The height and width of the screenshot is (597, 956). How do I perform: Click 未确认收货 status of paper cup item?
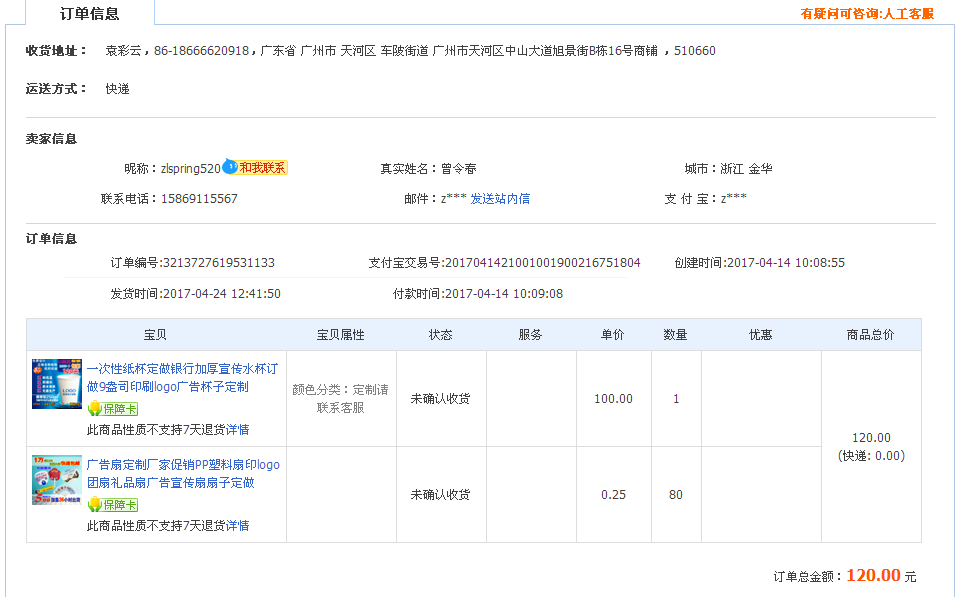440,399
